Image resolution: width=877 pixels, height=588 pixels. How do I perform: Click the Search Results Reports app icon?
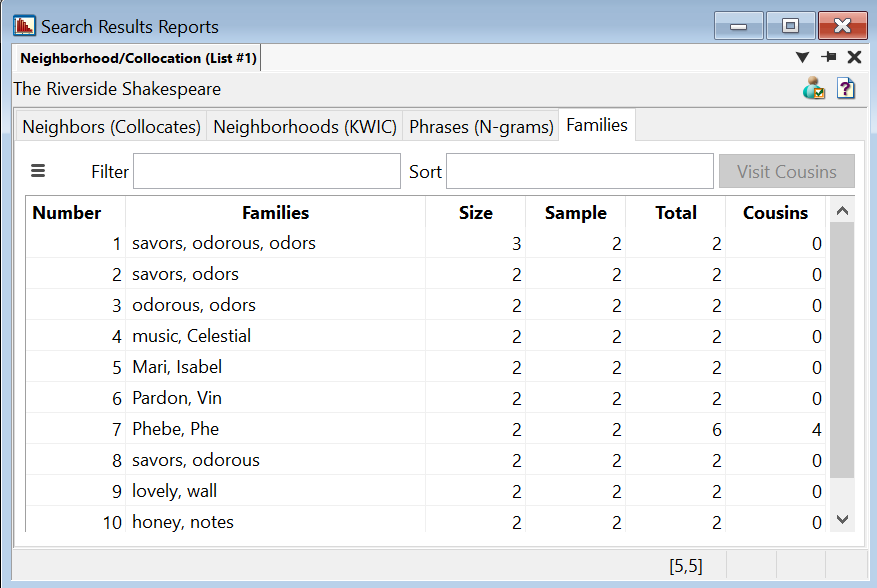click(x=24, y=26)
